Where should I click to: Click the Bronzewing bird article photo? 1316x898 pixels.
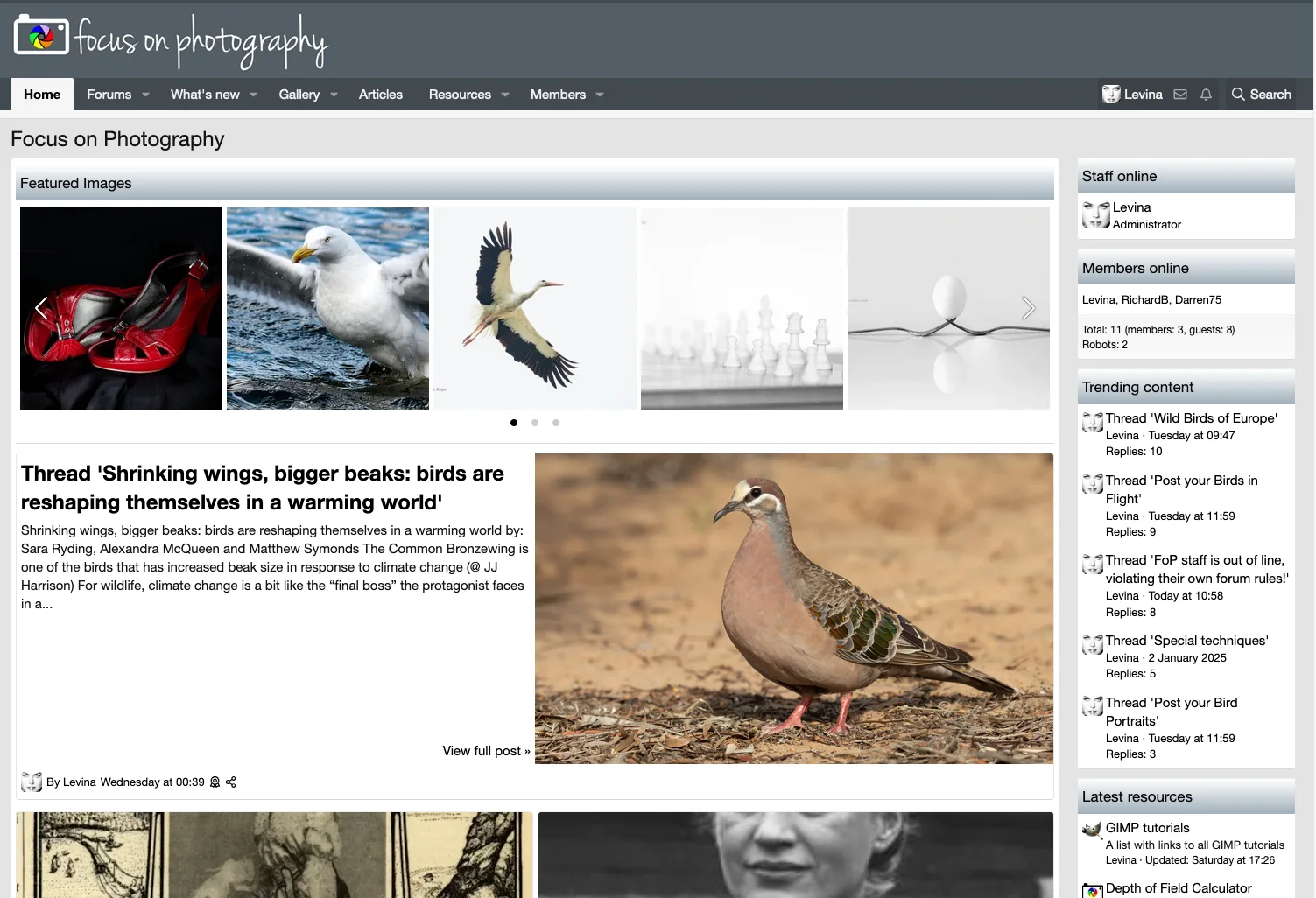point(794,608)
